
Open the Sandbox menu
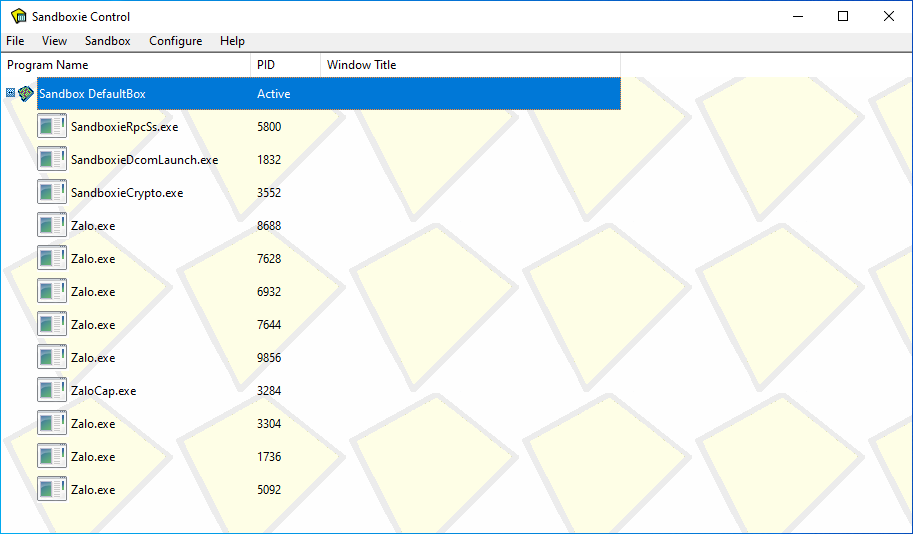click(107, 41)
